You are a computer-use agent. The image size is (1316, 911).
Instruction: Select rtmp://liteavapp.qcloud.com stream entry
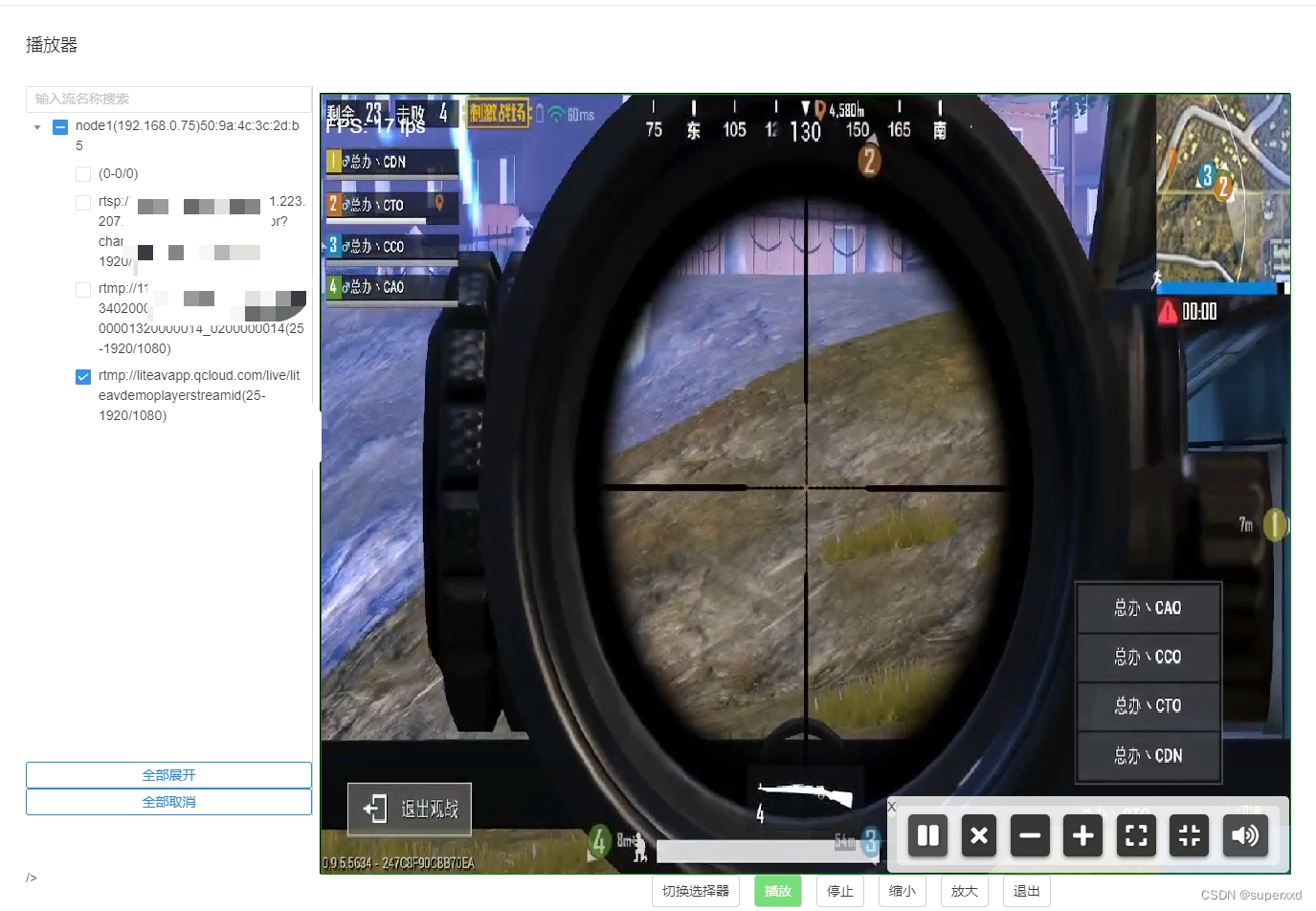click(199, 395)
